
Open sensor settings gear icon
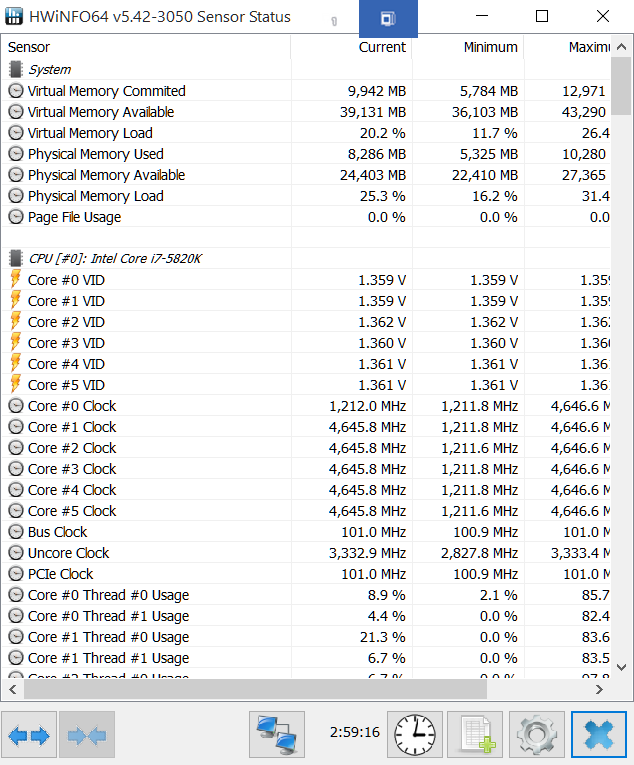tap(537, 735)
